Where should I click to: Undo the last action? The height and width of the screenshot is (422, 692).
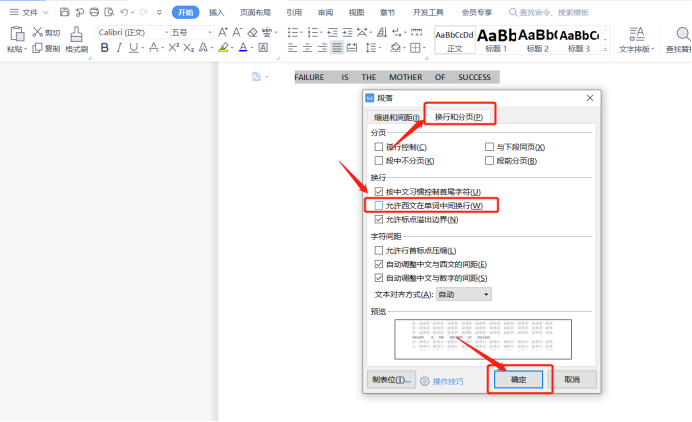[124, 12]
